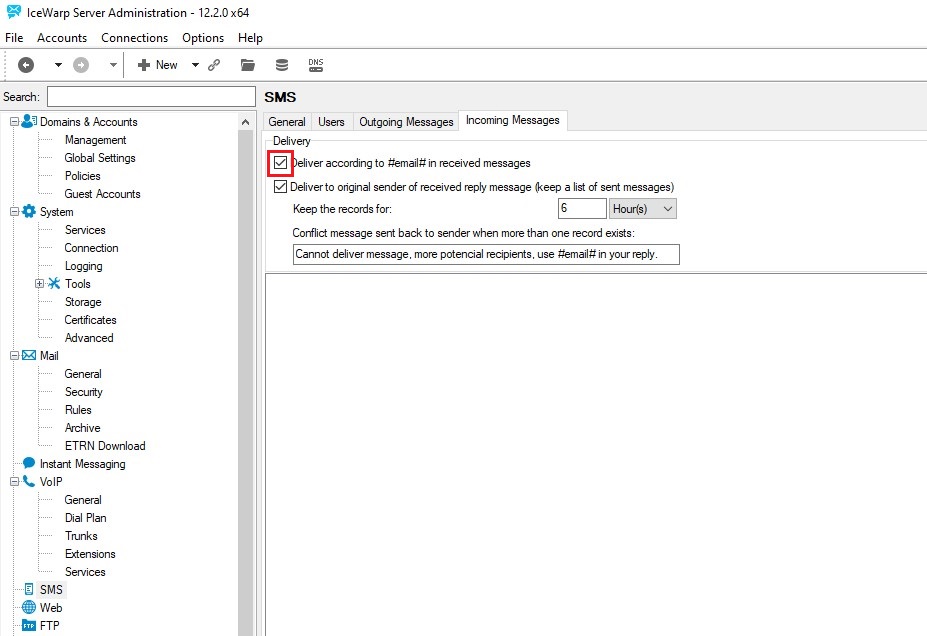This screenshot has width=927, height=636.
Task: Click the Web globe icon
Action: [x=29, y=607]
